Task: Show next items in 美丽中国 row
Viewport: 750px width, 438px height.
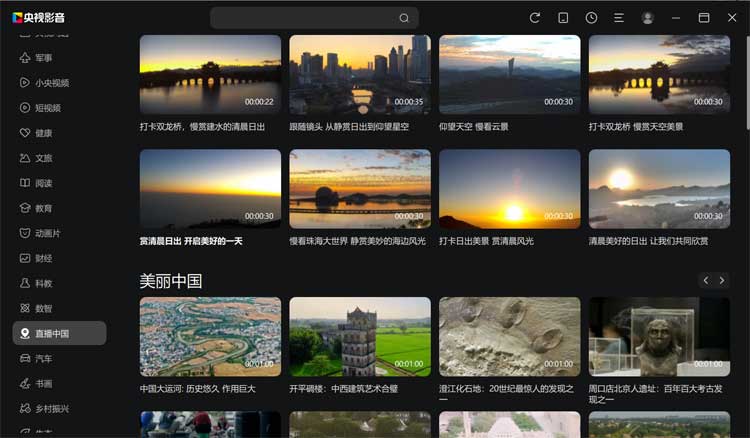Action: 722,281
